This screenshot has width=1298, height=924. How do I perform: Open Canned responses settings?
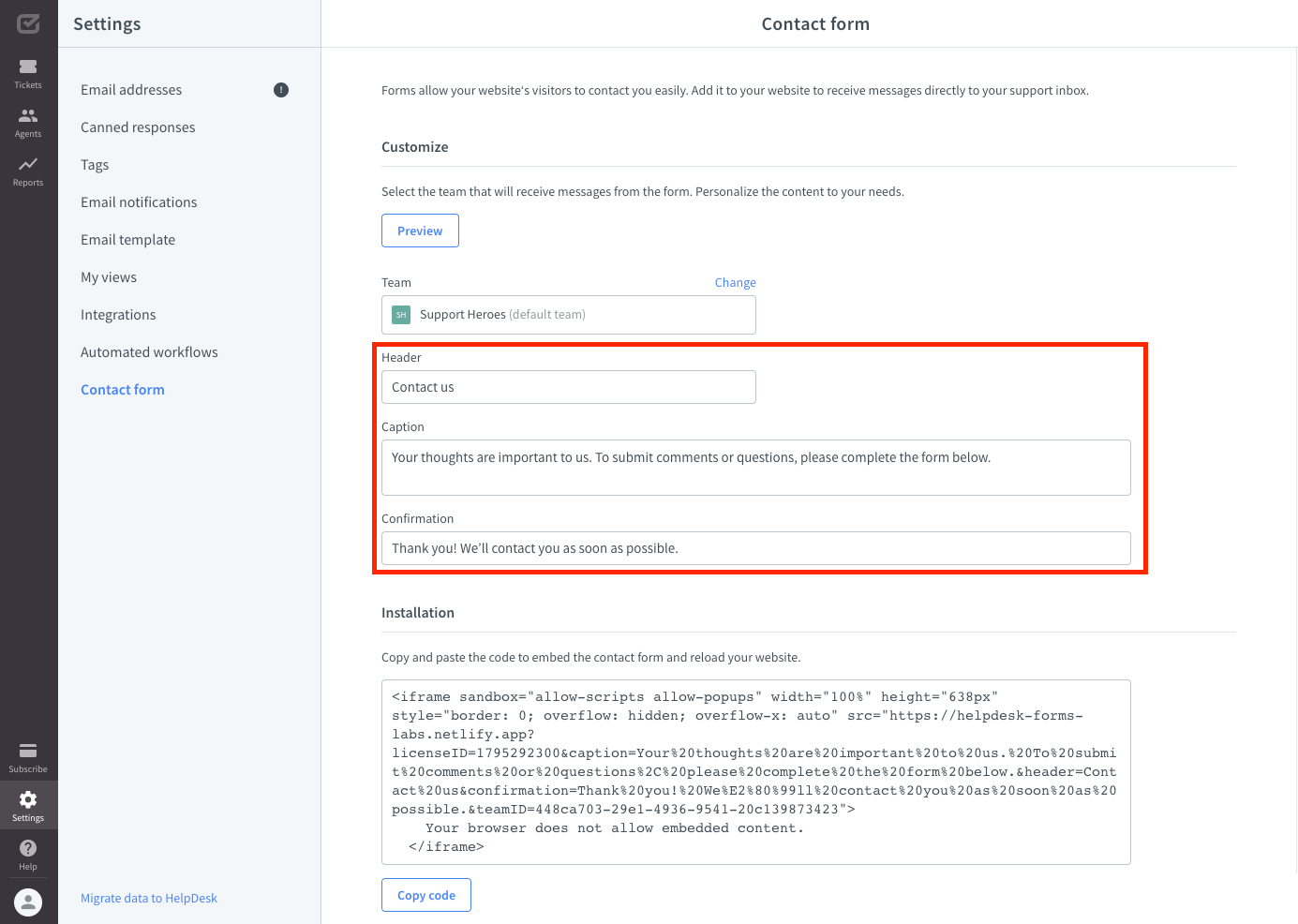138,127
